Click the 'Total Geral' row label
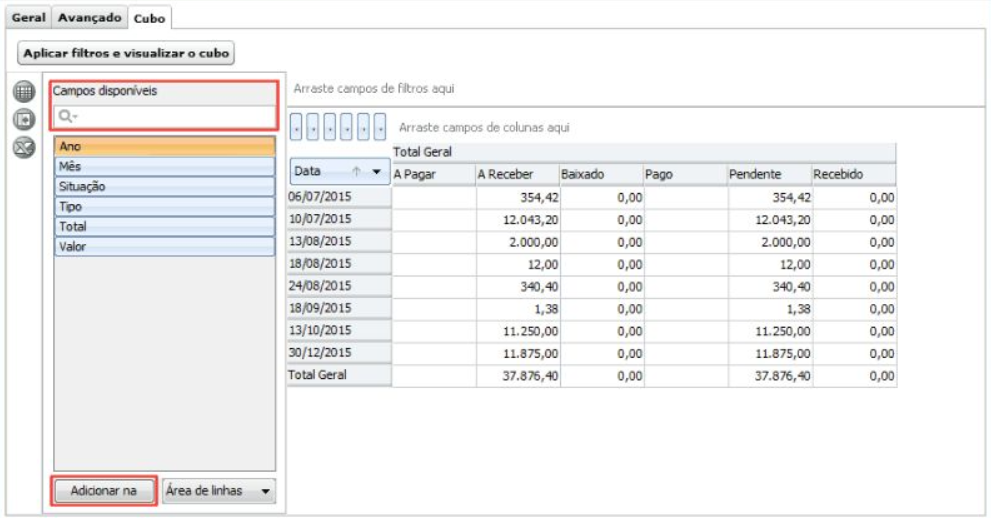 [x=339, y=375]
